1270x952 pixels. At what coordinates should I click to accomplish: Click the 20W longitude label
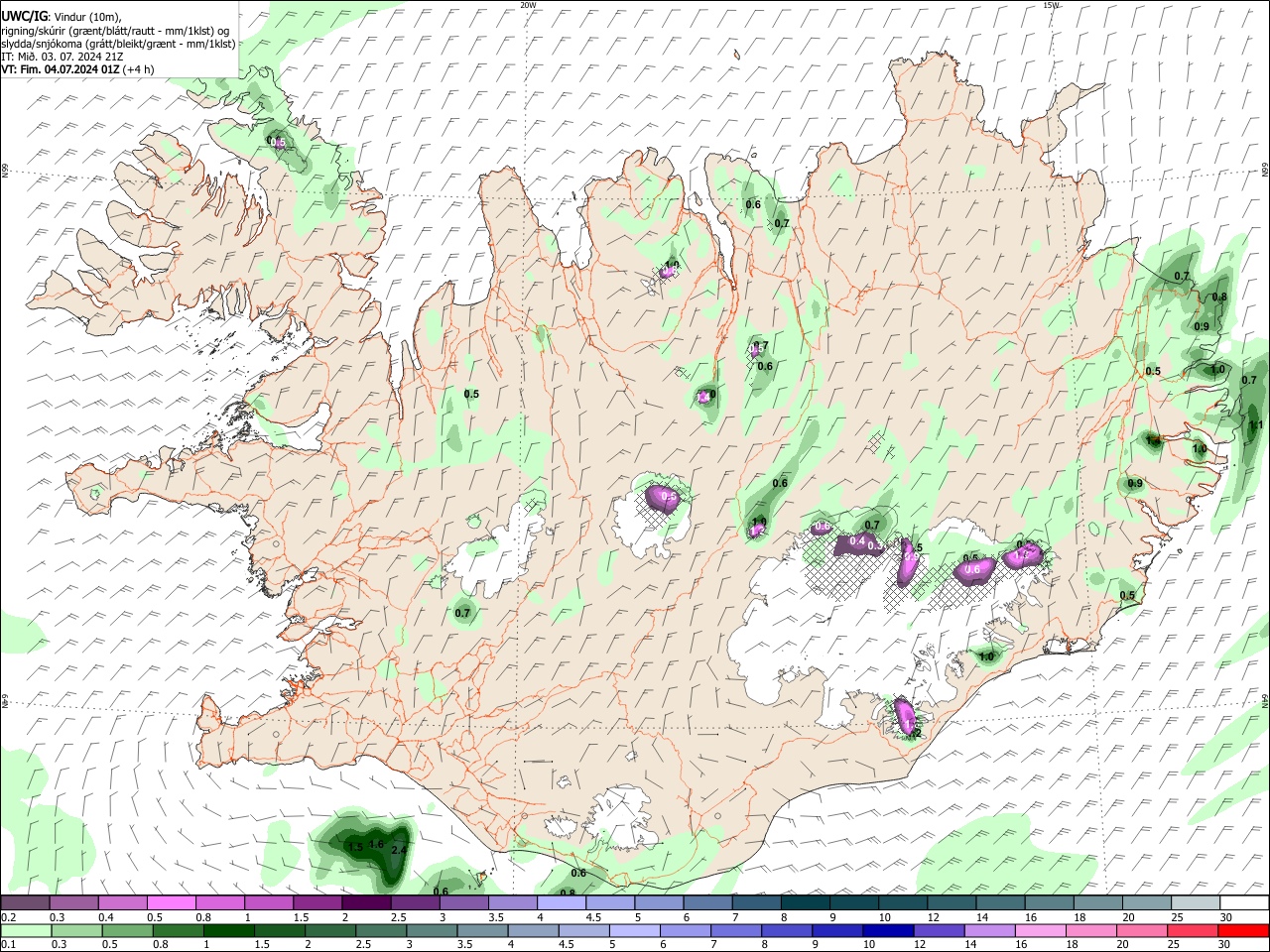click(528, 5)
